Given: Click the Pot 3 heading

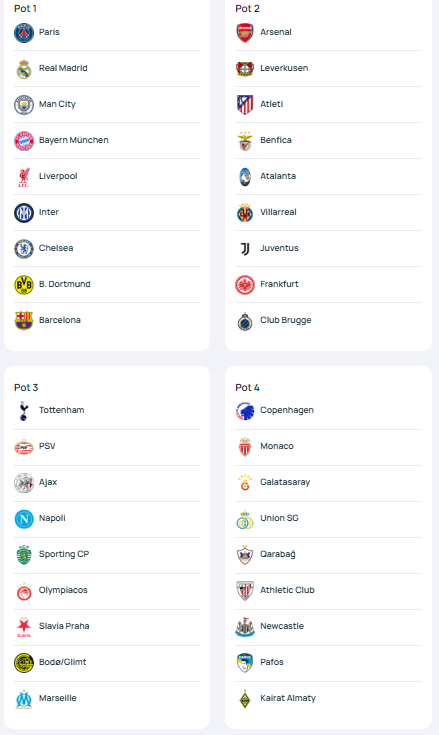Looking at the screenshot, I should (26, 388).
